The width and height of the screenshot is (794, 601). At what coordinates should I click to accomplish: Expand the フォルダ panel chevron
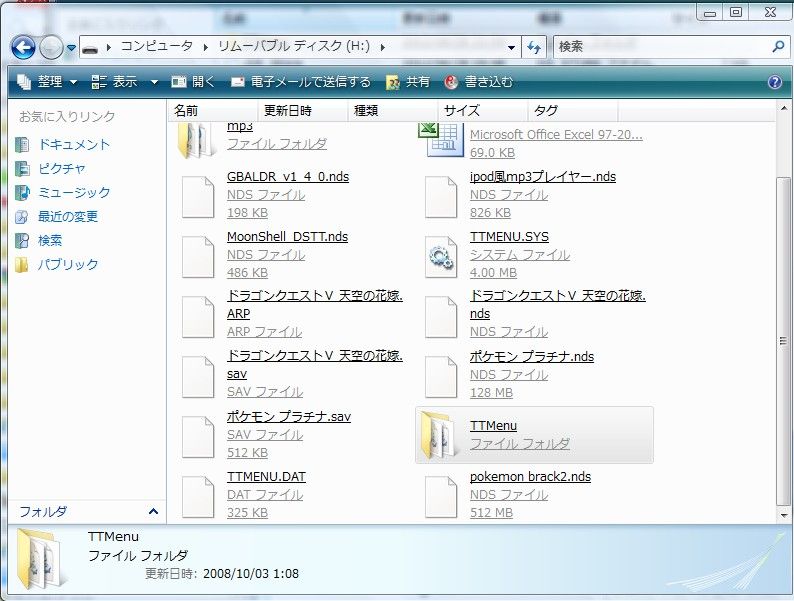(153, 511)
